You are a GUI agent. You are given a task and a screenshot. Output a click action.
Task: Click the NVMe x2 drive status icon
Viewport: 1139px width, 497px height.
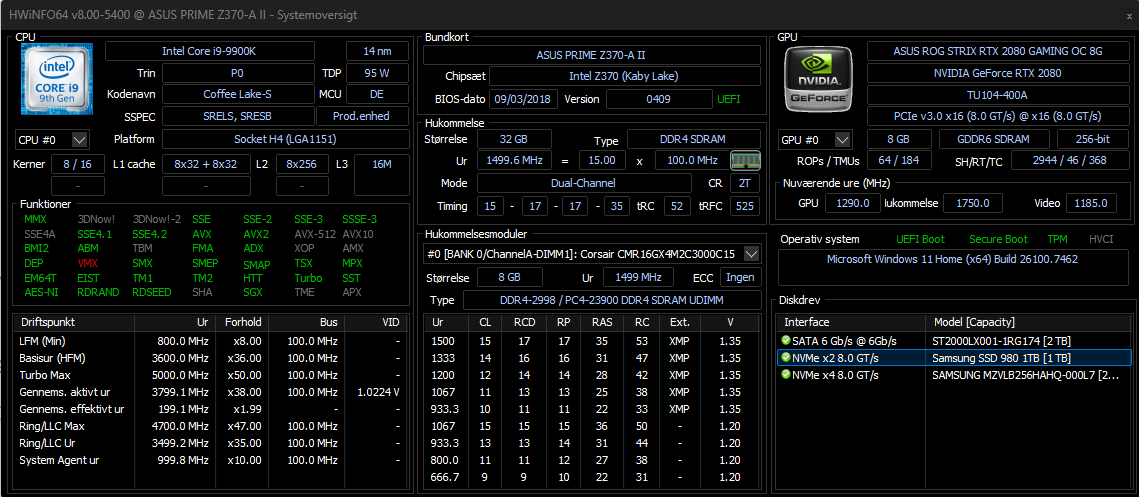point(786,358)
